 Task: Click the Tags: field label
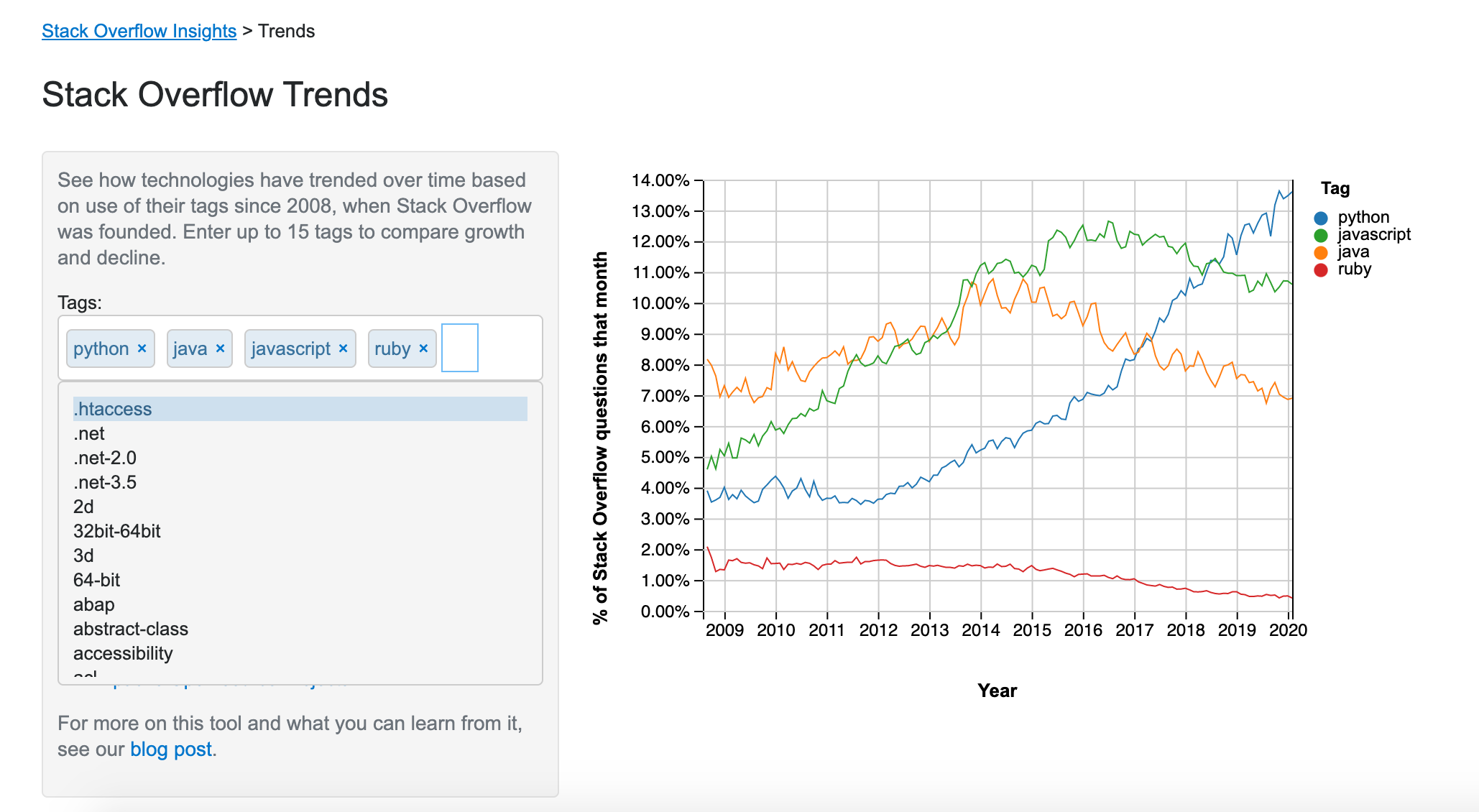pos(80,303)
